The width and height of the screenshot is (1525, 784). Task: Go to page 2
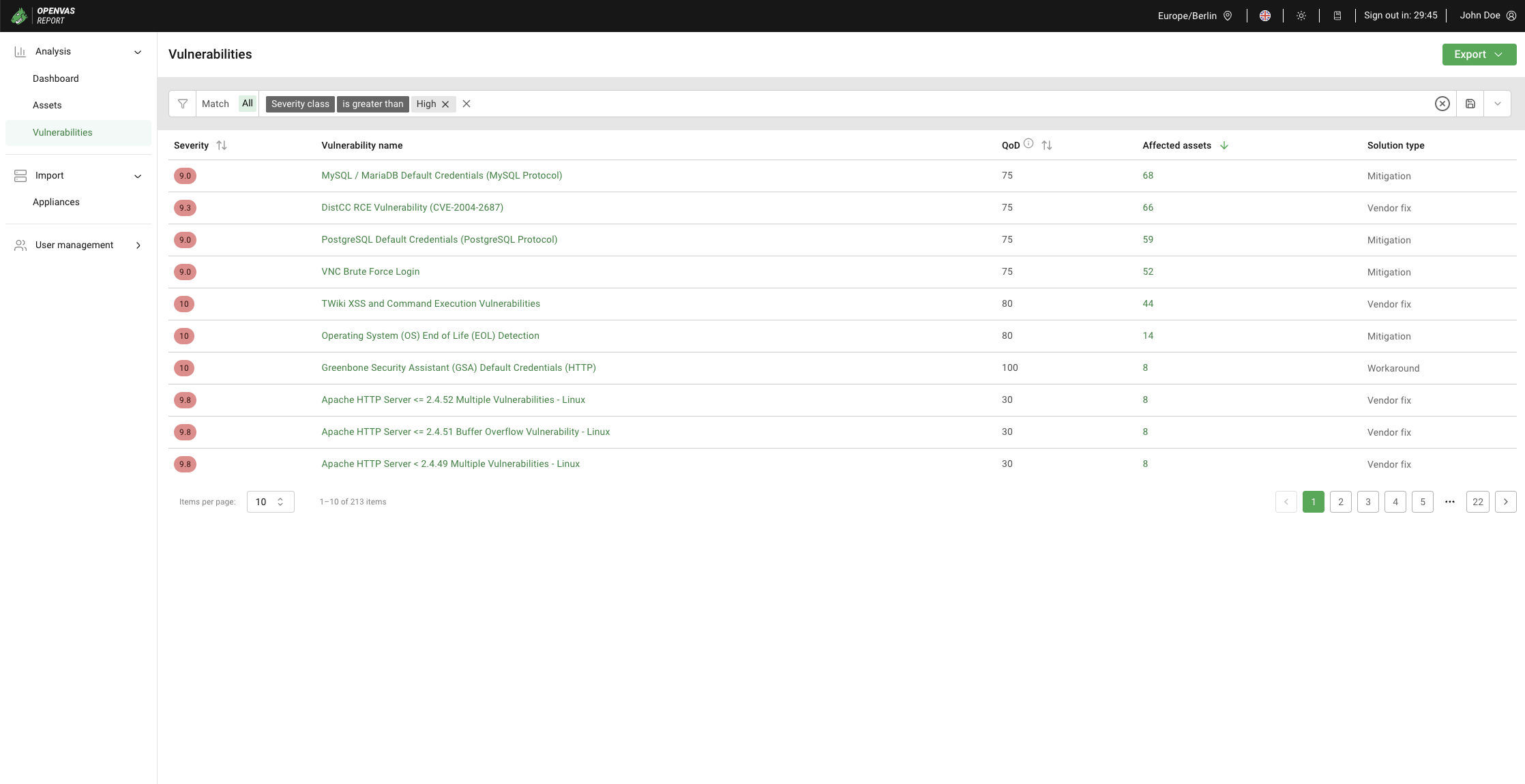click(x=1341, y=502)
